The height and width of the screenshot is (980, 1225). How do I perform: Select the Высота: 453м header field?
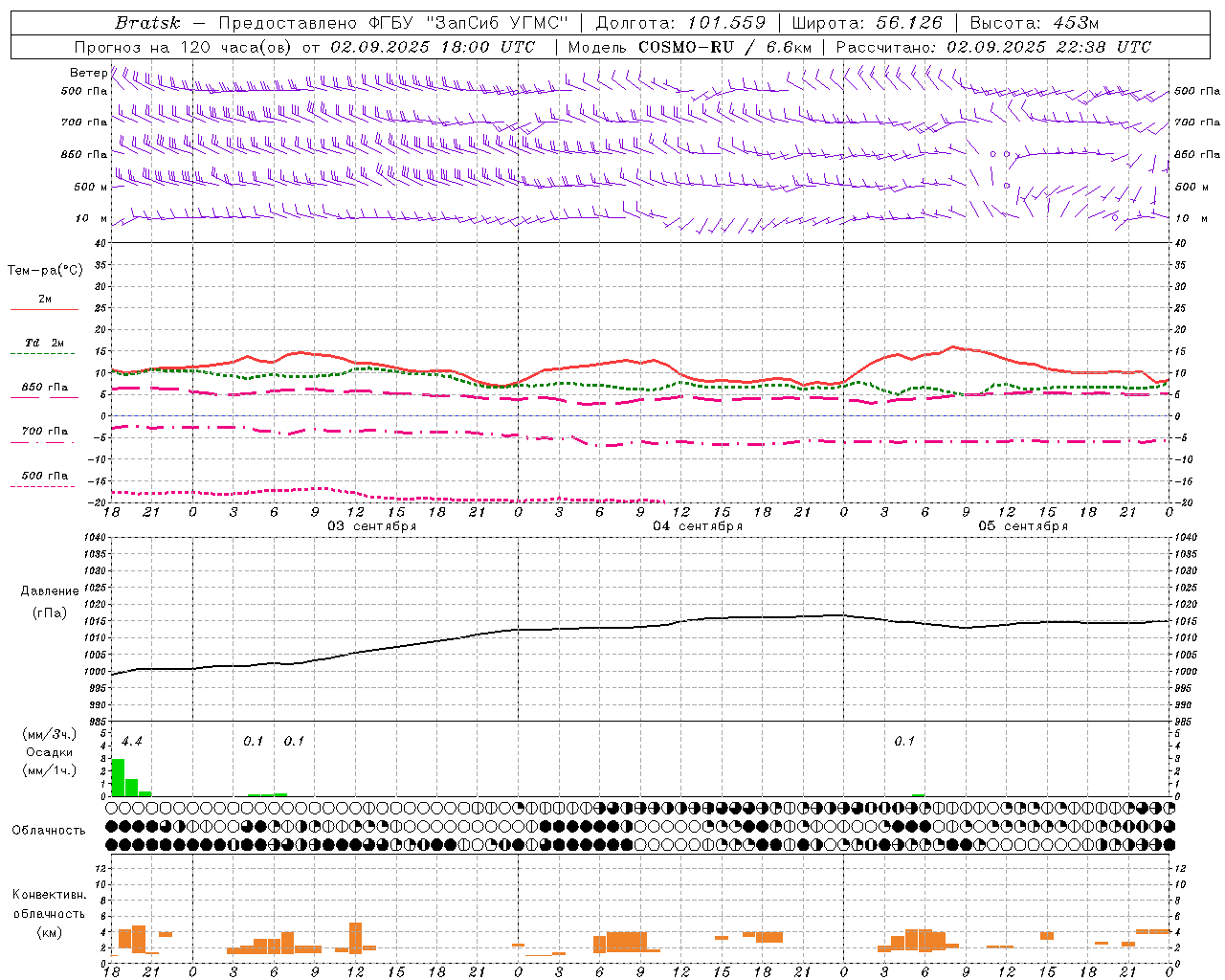point(1035,23)
